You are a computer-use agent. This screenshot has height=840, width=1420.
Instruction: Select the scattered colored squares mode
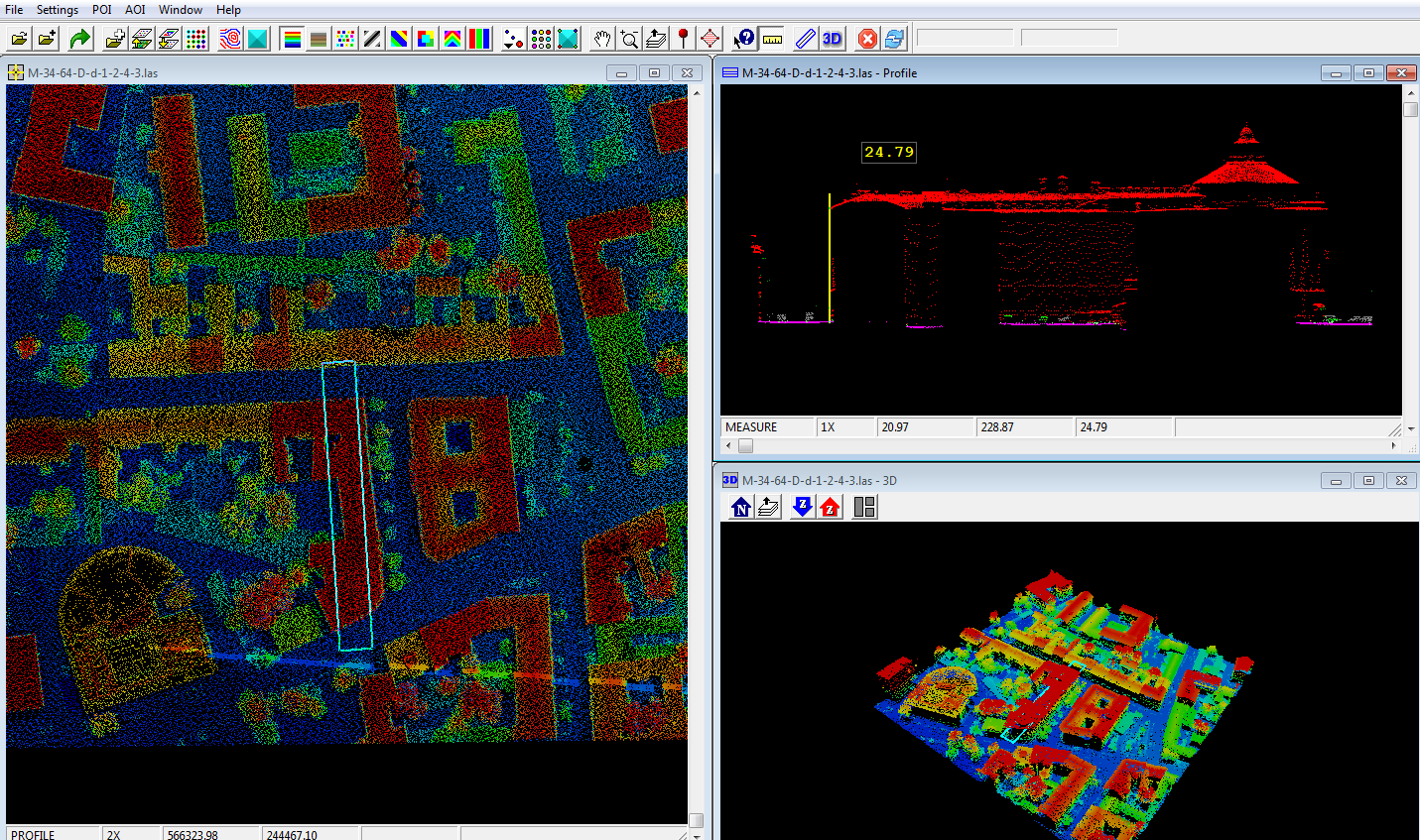click(x=345, y=39)
